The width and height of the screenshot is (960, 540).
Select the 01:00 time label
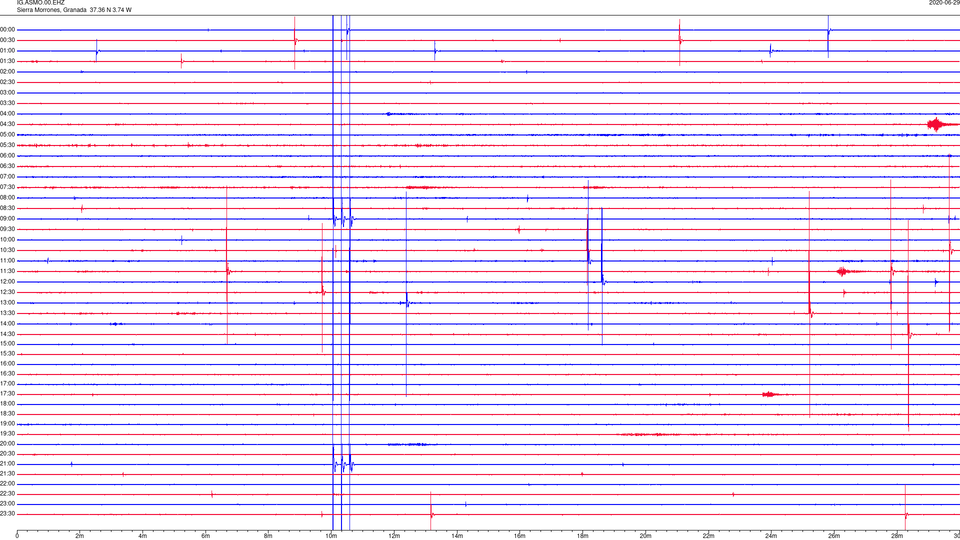click(8, 50)
